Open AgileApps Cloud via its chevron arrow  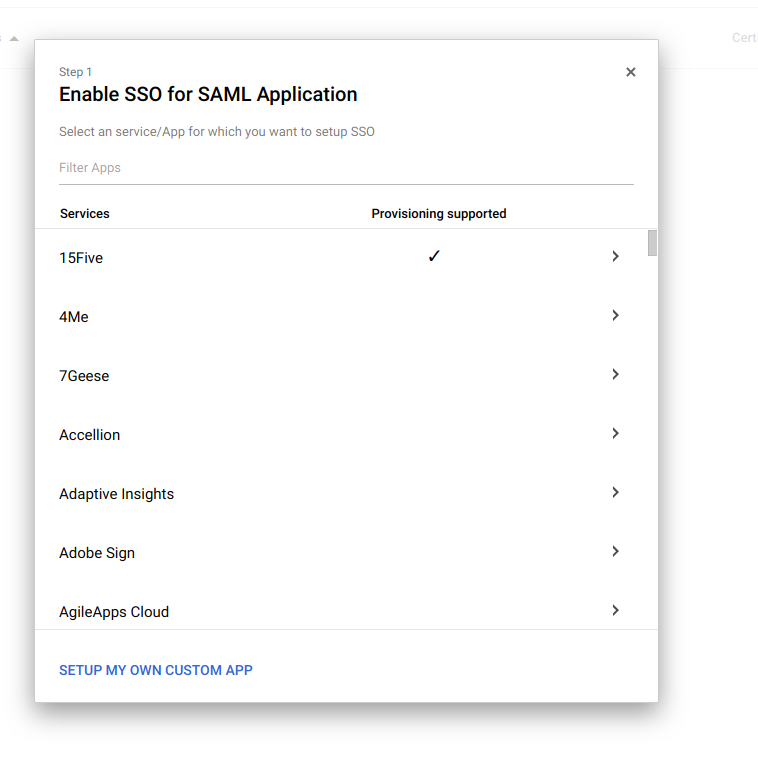[615, 610]
